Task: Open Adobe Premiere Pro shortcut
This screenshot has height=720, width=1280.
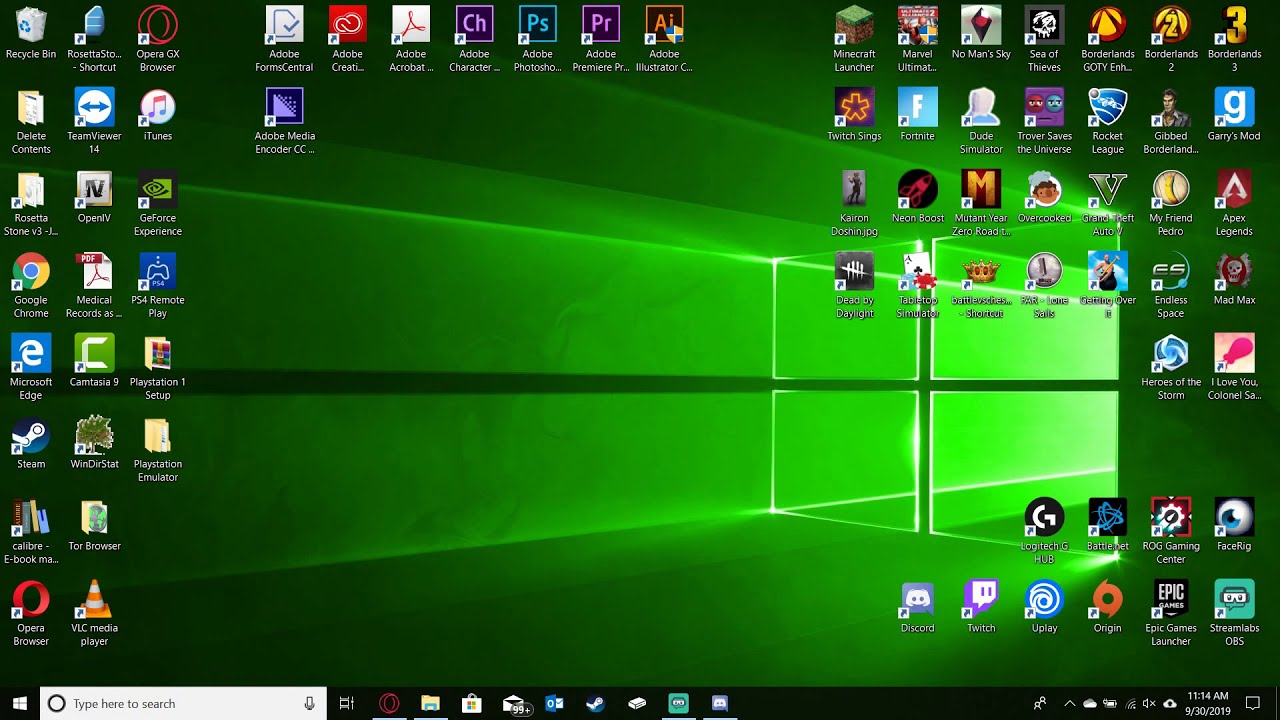Action: point(601,38)
